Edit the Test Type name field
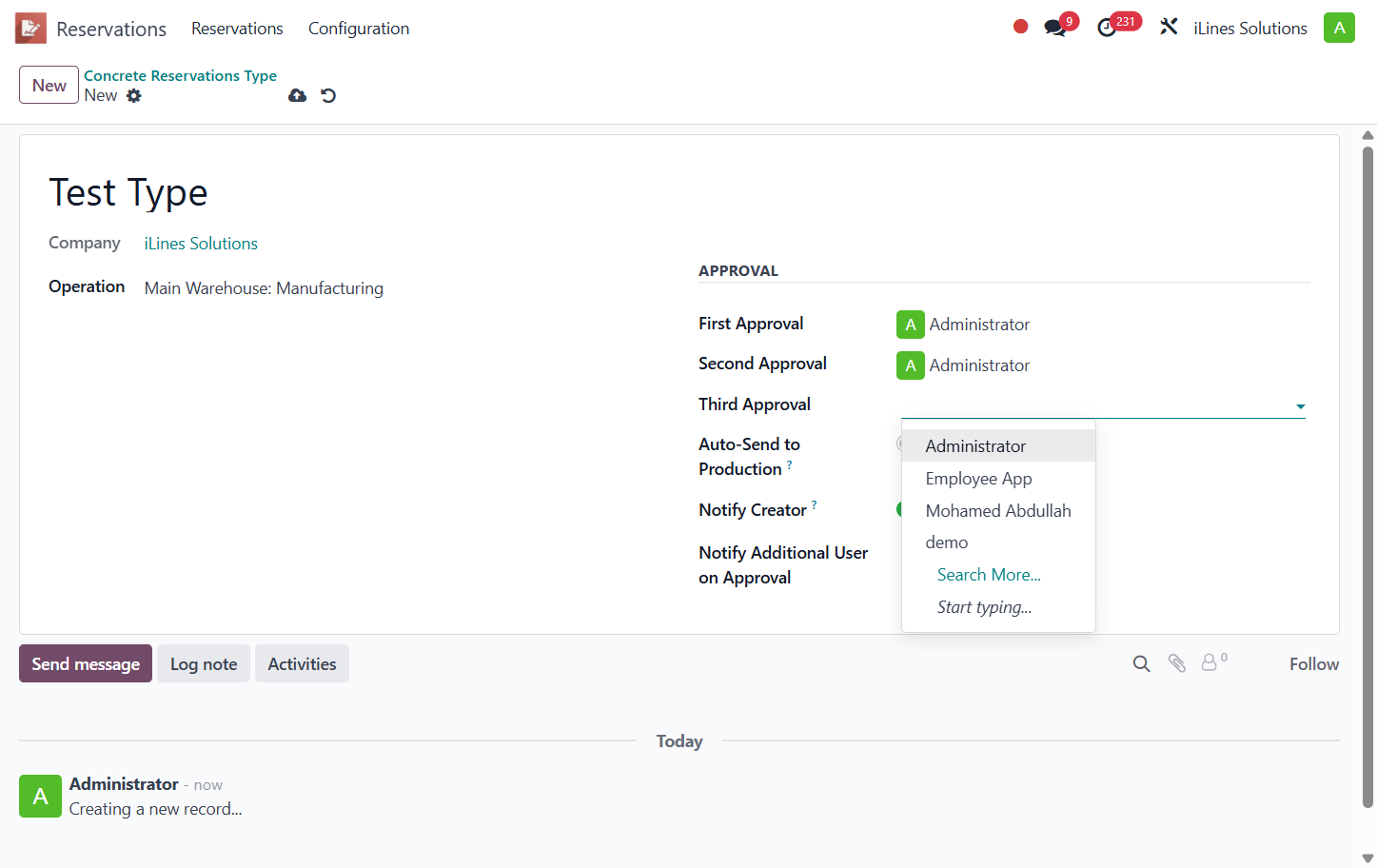 tap(128, 193)
